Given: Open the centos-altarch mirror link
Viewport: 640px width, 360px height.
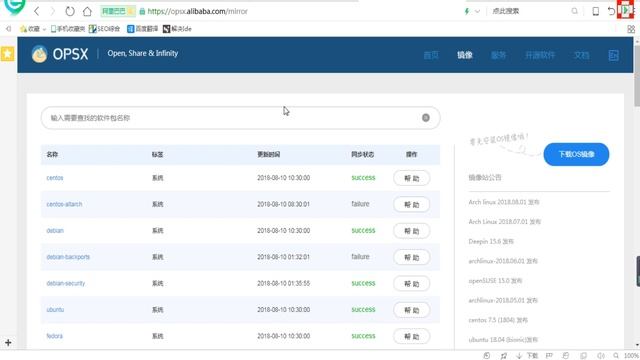Looking at the screenshot, I should click(x=64, y=204).
